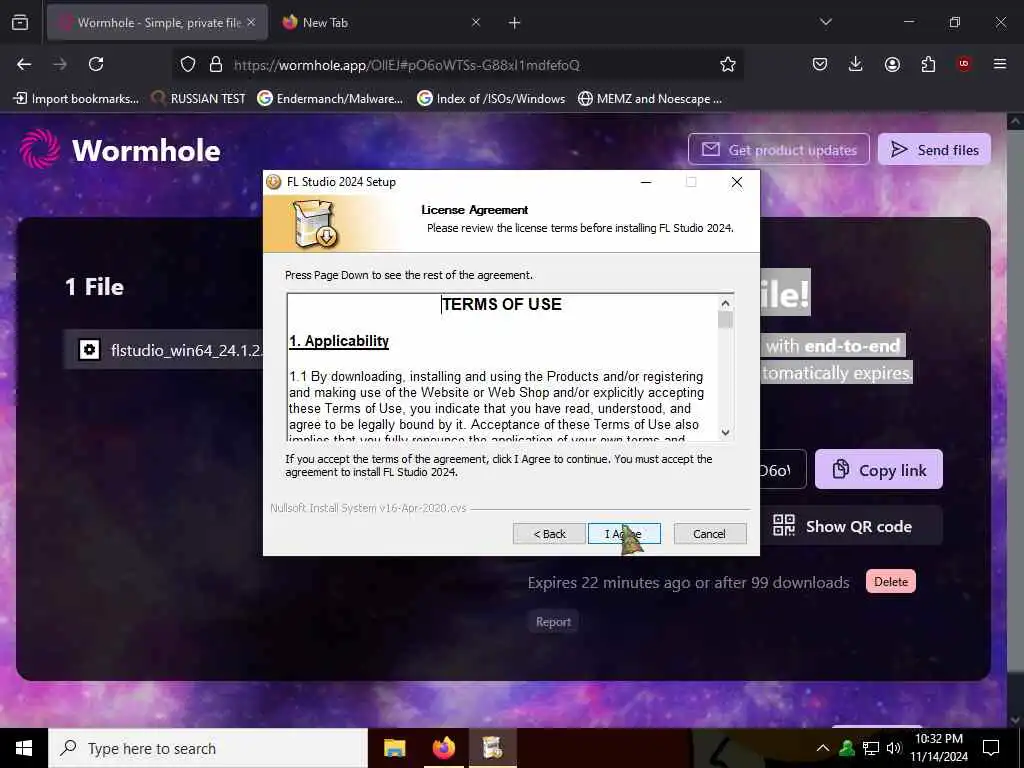This screenshot has height=768, width=1024.
Task: Click the tracking protection shield icon
Action: coord(188,64)
